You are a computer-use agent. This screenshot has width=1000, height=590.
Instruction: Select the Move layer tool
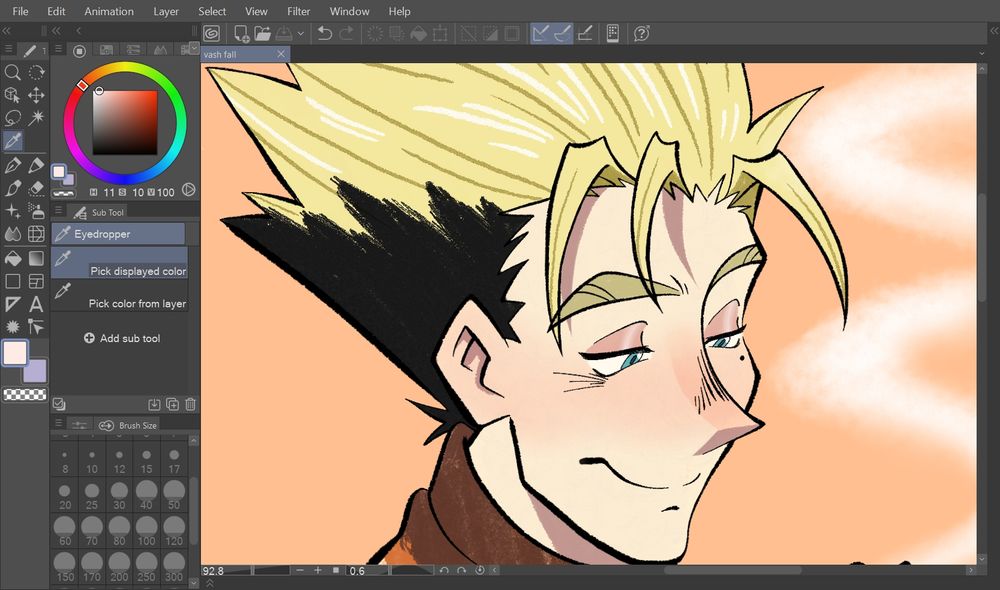36,95
